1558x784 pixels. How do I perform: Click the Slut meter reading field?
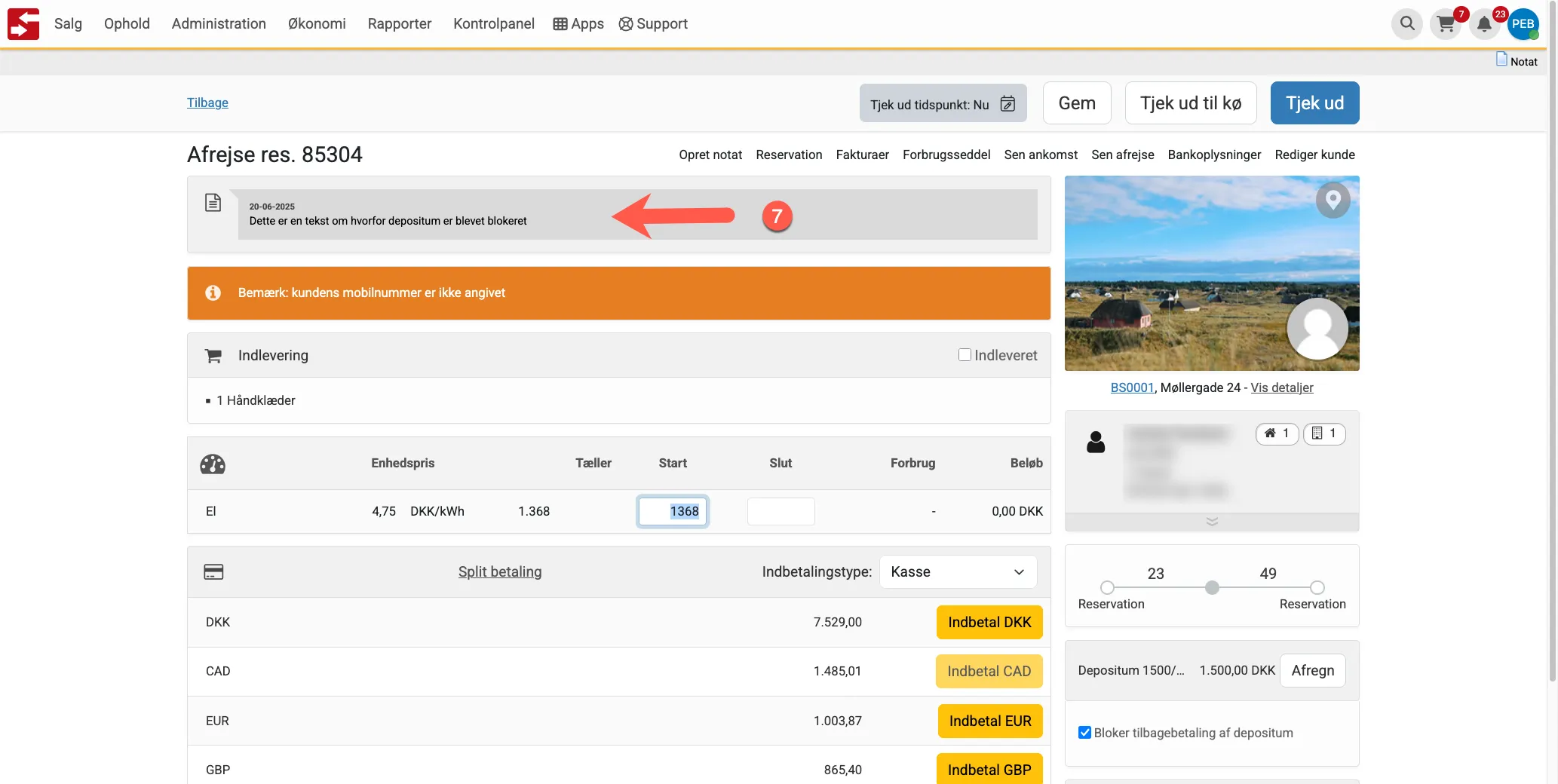tap(781, 511)
